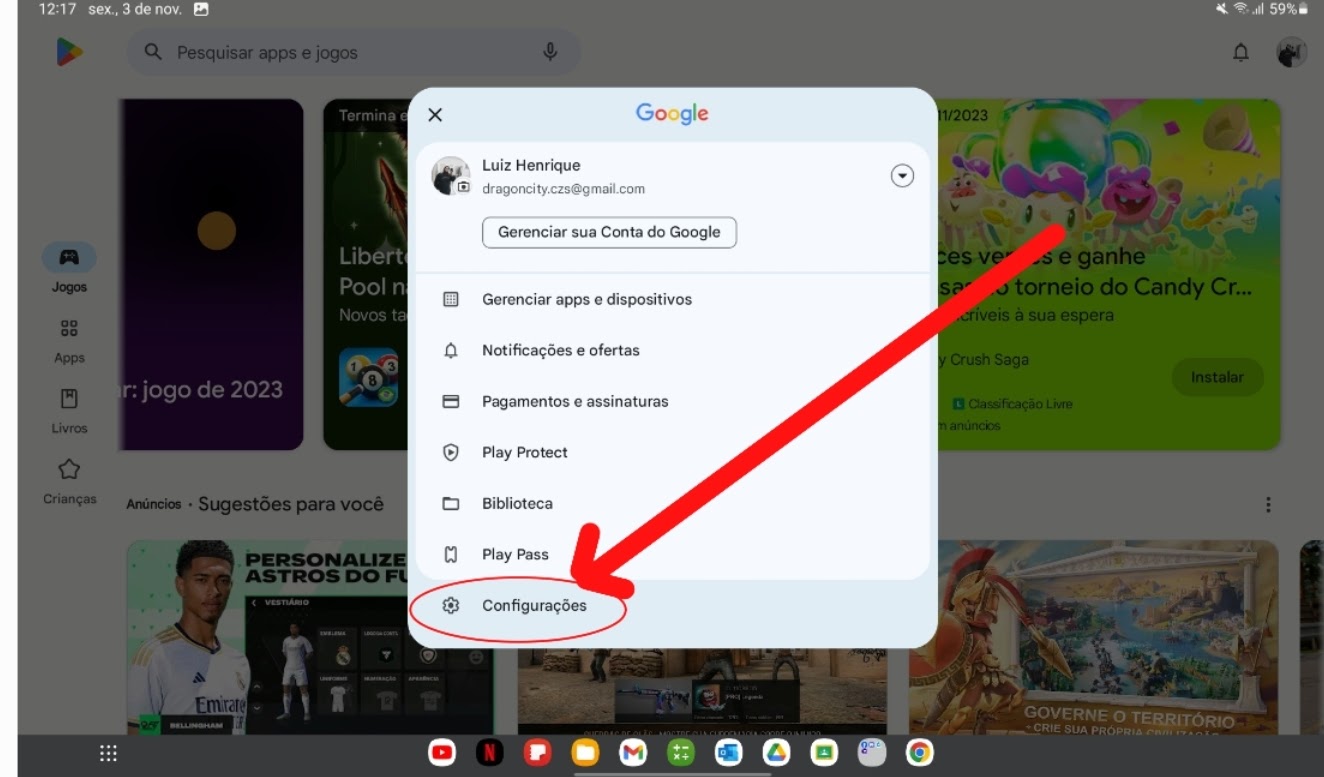Click the Sugestões para você heading

pos(291,504)
